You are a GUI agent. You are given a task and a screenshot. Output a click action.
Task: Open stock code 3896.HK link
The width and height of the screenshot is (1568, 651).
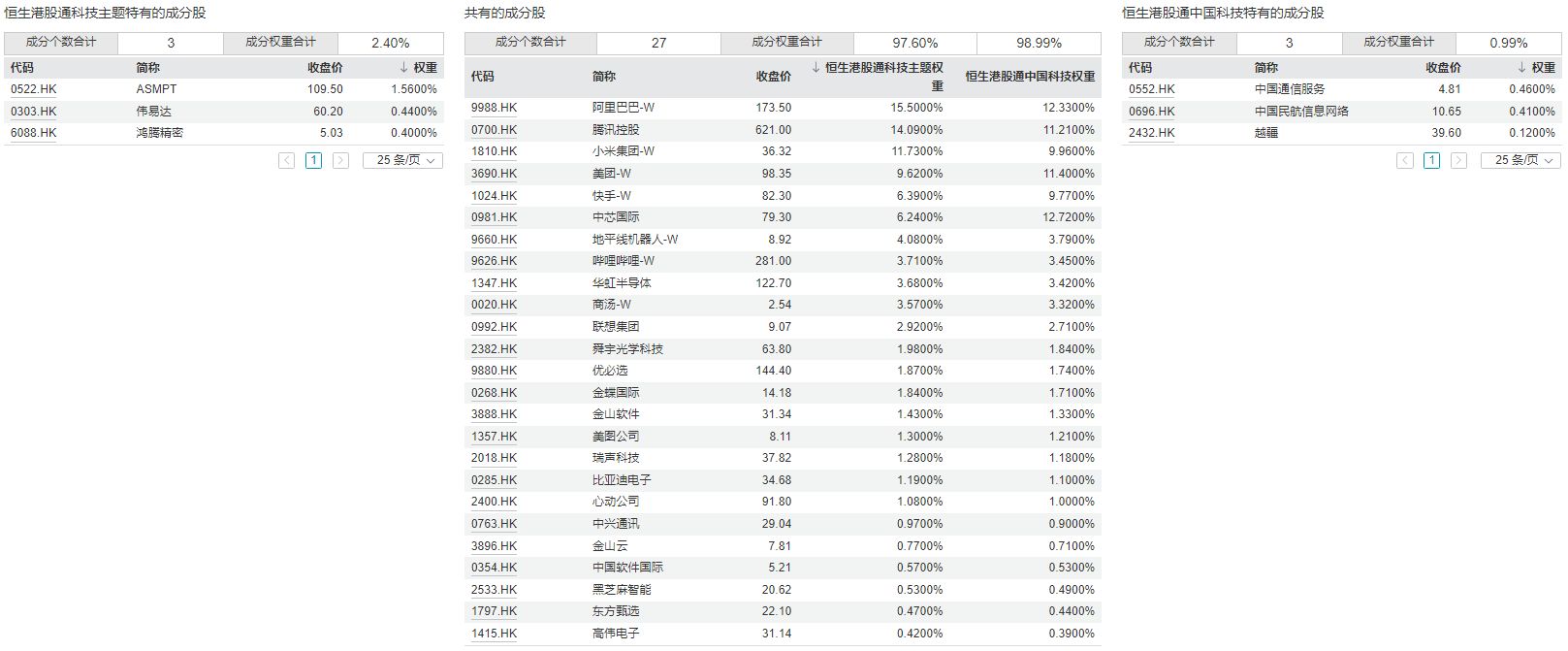click(495, 546)
